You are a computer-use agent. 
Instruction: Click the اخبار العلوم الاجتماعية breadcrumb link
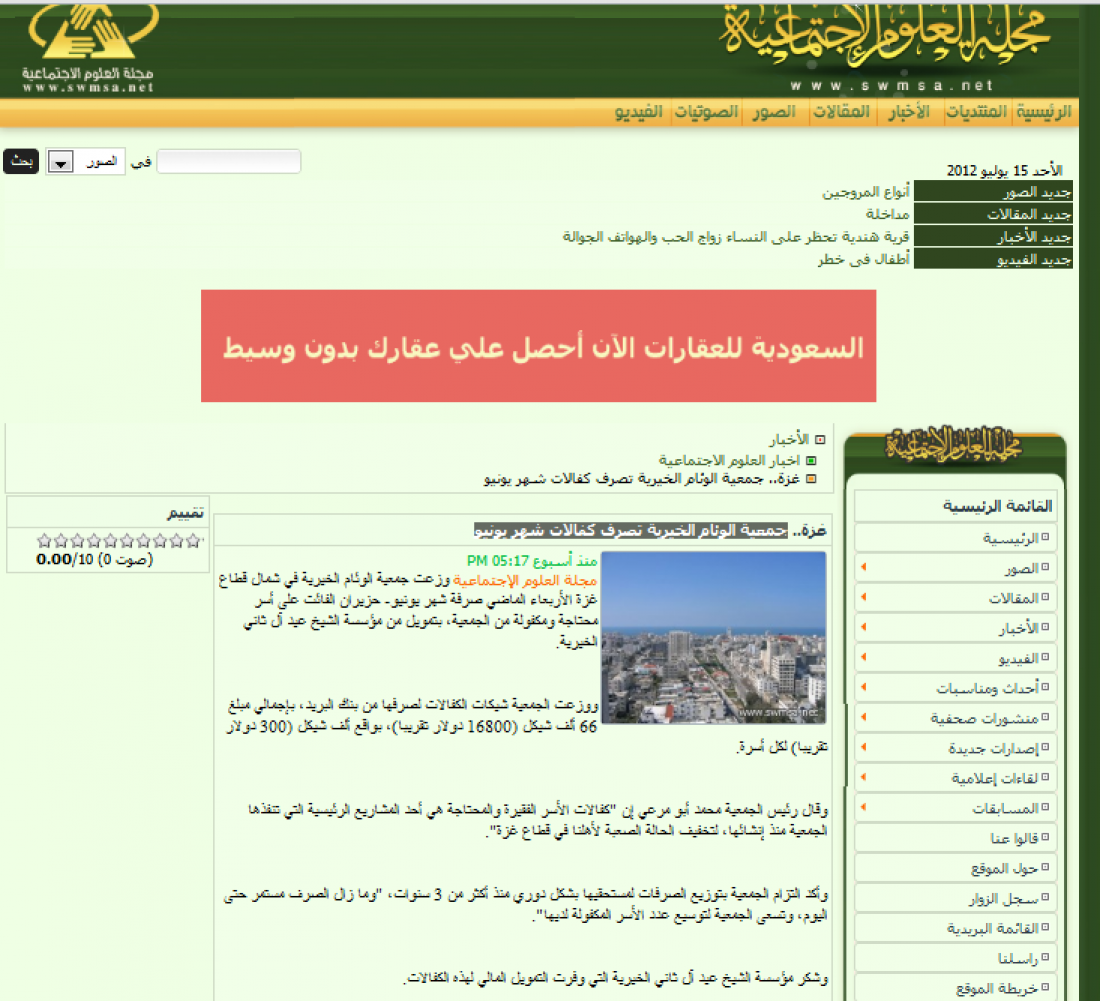coord(729,460)
